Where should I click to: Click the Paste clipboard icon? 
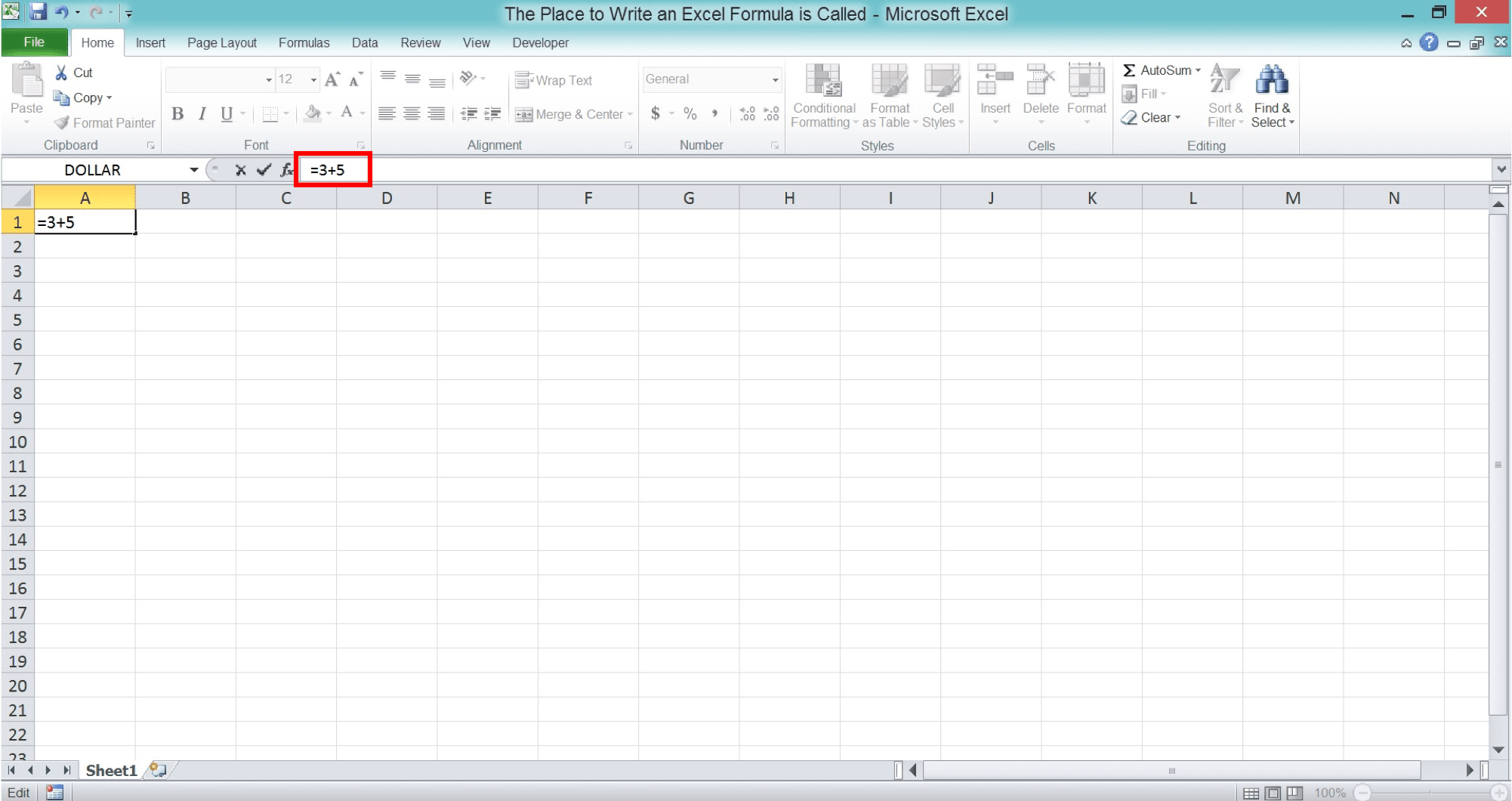27,81
